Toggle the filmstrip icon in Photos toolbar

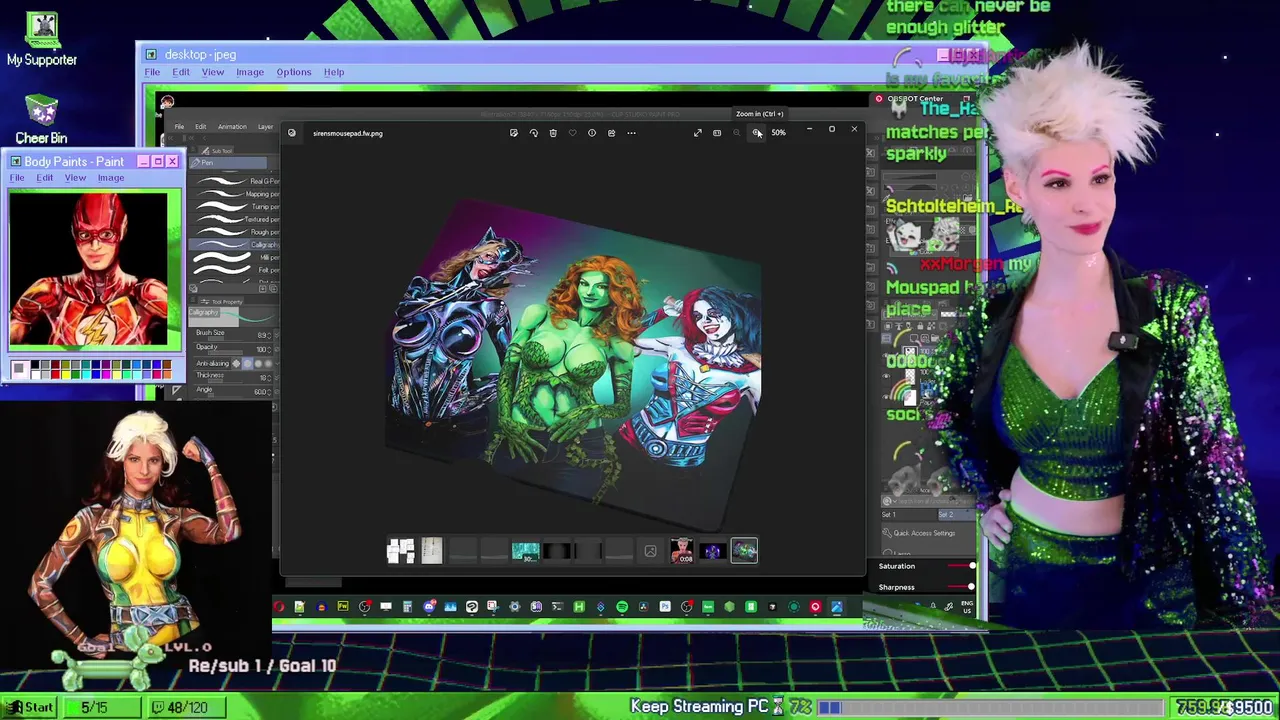[x=717, y=133]
